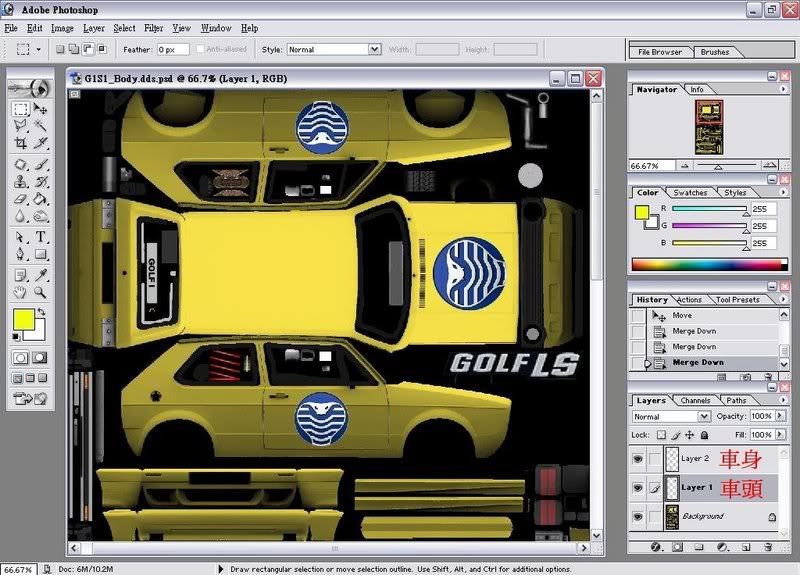Choose the Path Selection tool
The height and width of the screenshot is (575, 800).
coord(20,237)
